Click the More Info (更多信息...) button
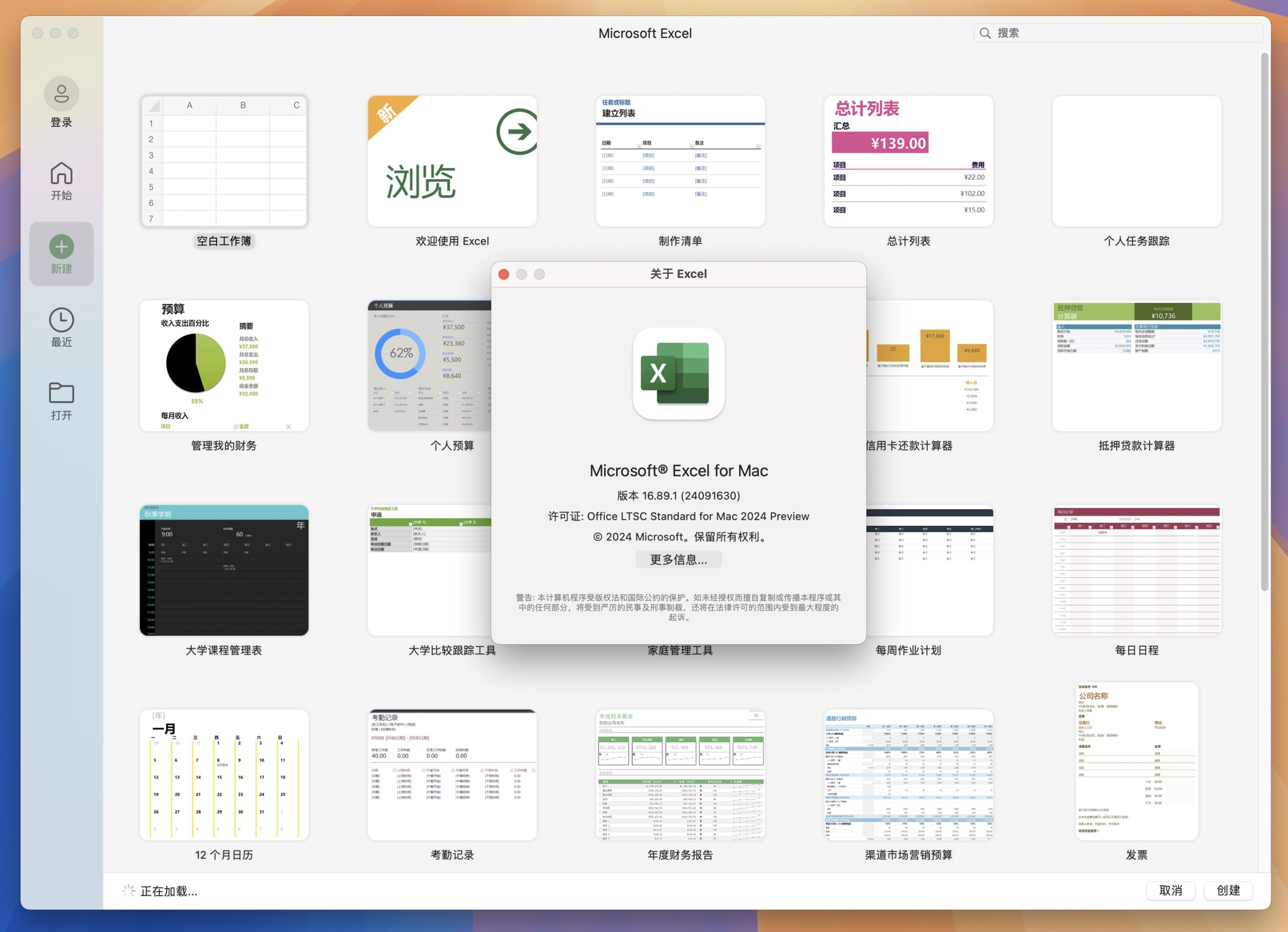Viewport: 1288px width, 932px height. [x=679, y=560]
